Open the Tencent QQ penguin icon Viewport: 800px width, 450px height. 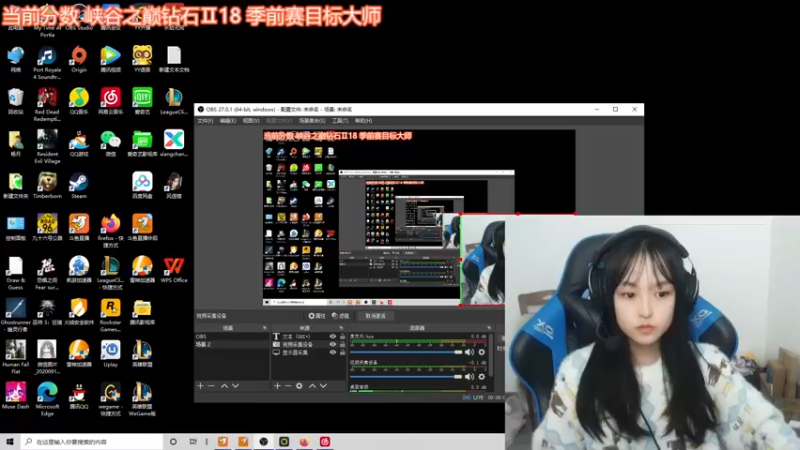click(79, 395)
